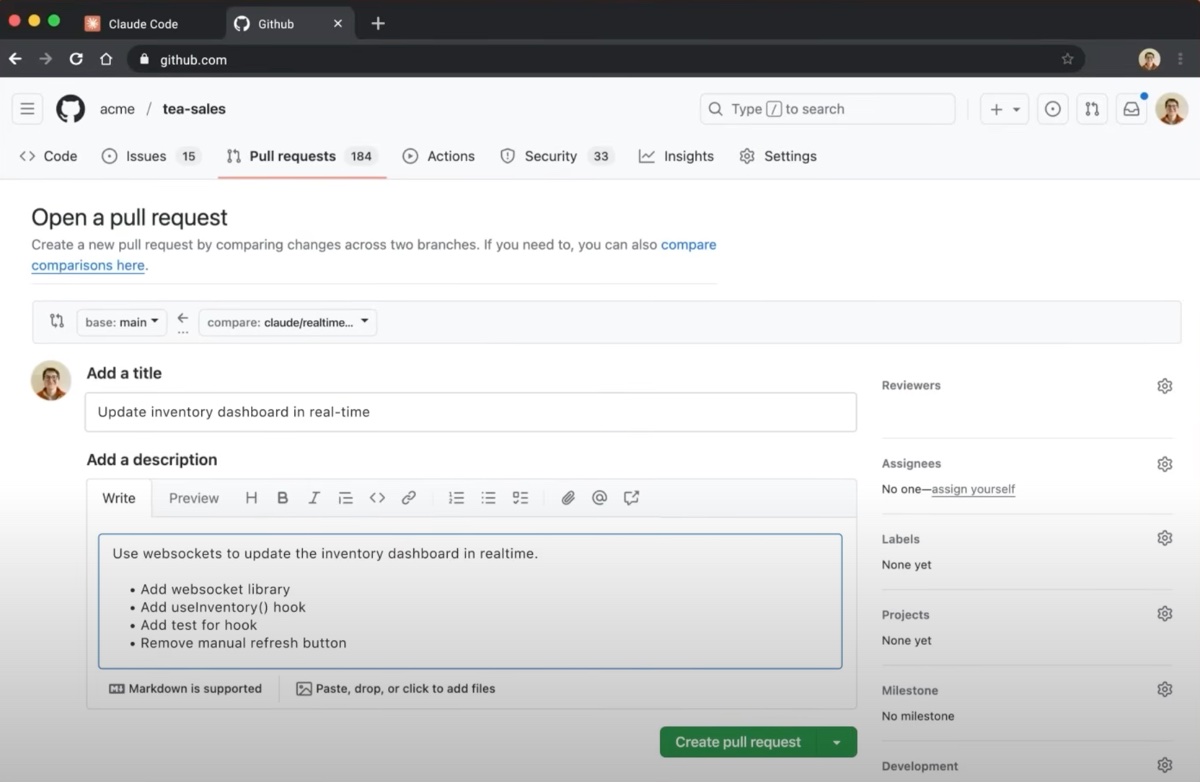Insert a mention with the @ icon
Viewport: 1200px width, 782px height.
pyautogui.click(x=599, y=498)
